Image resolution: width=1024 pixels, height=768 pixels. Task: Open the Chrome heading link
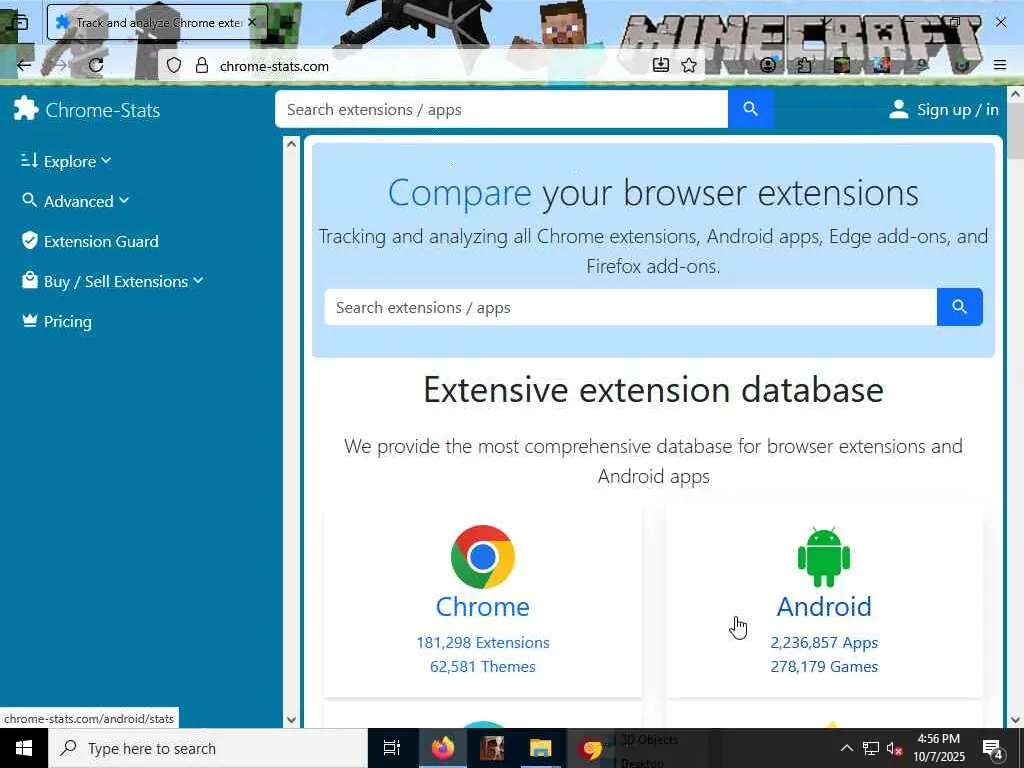483,607
